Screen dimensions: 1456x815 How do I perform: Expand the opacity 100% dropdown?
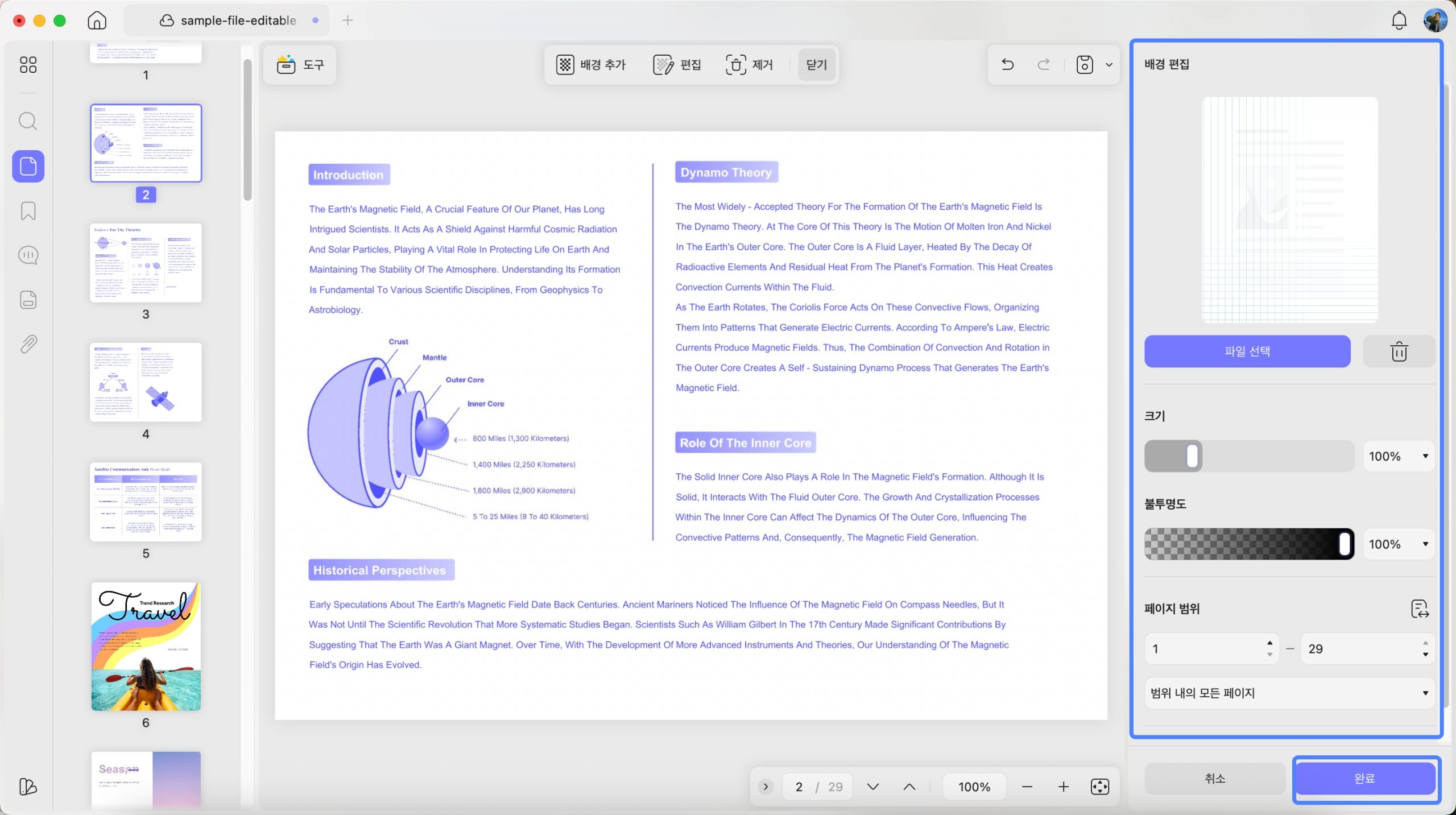(1399, 544)
